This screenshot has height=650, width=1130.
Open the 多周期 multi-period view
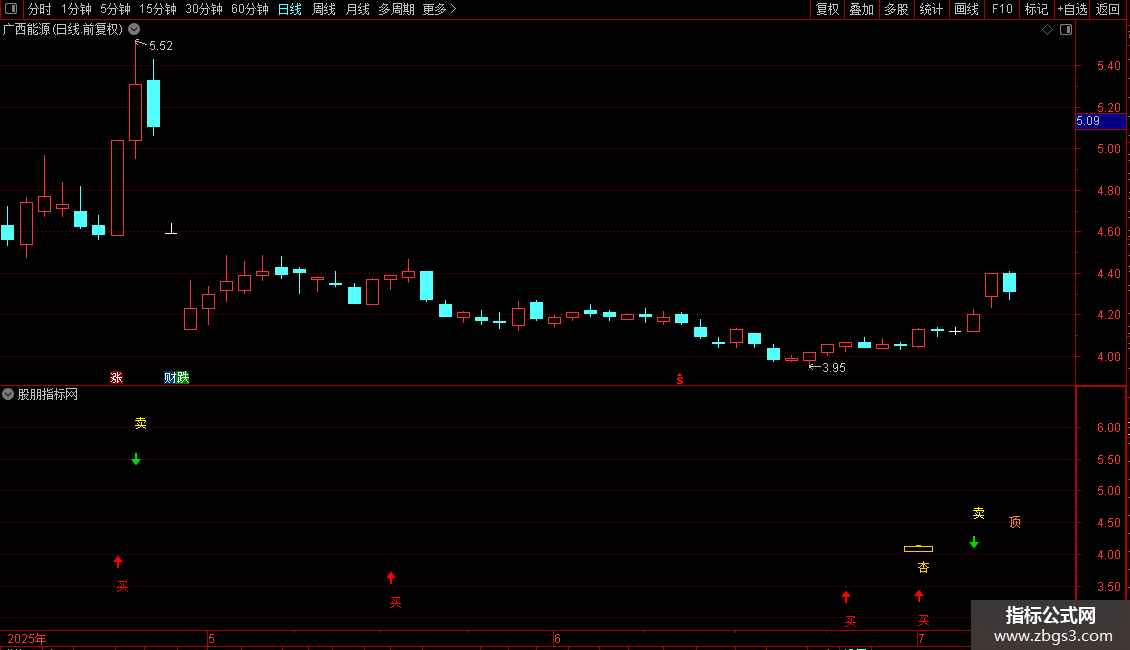(x=396, y=9)
